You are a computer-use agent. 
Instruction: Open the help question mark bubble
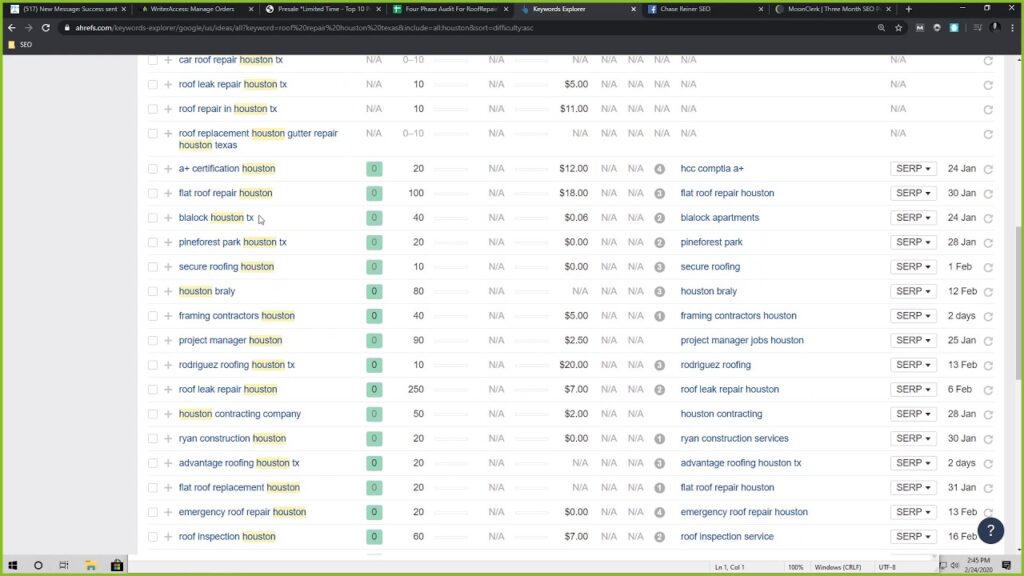coord(991,530)
